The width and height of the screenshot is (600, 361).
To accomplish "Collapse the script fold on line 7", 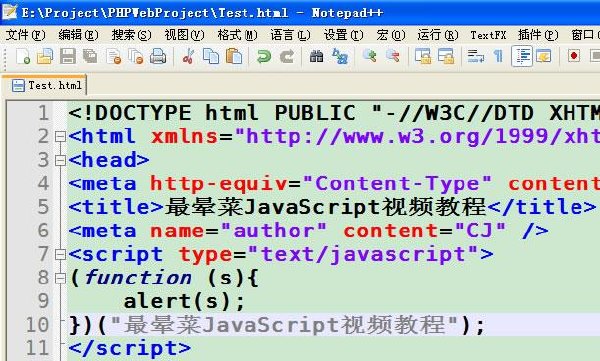I will pos(60,255).
